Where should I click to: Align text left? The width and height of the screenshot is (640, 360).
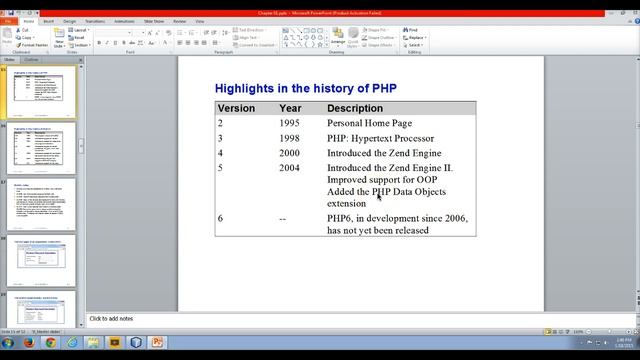[180, 43]
